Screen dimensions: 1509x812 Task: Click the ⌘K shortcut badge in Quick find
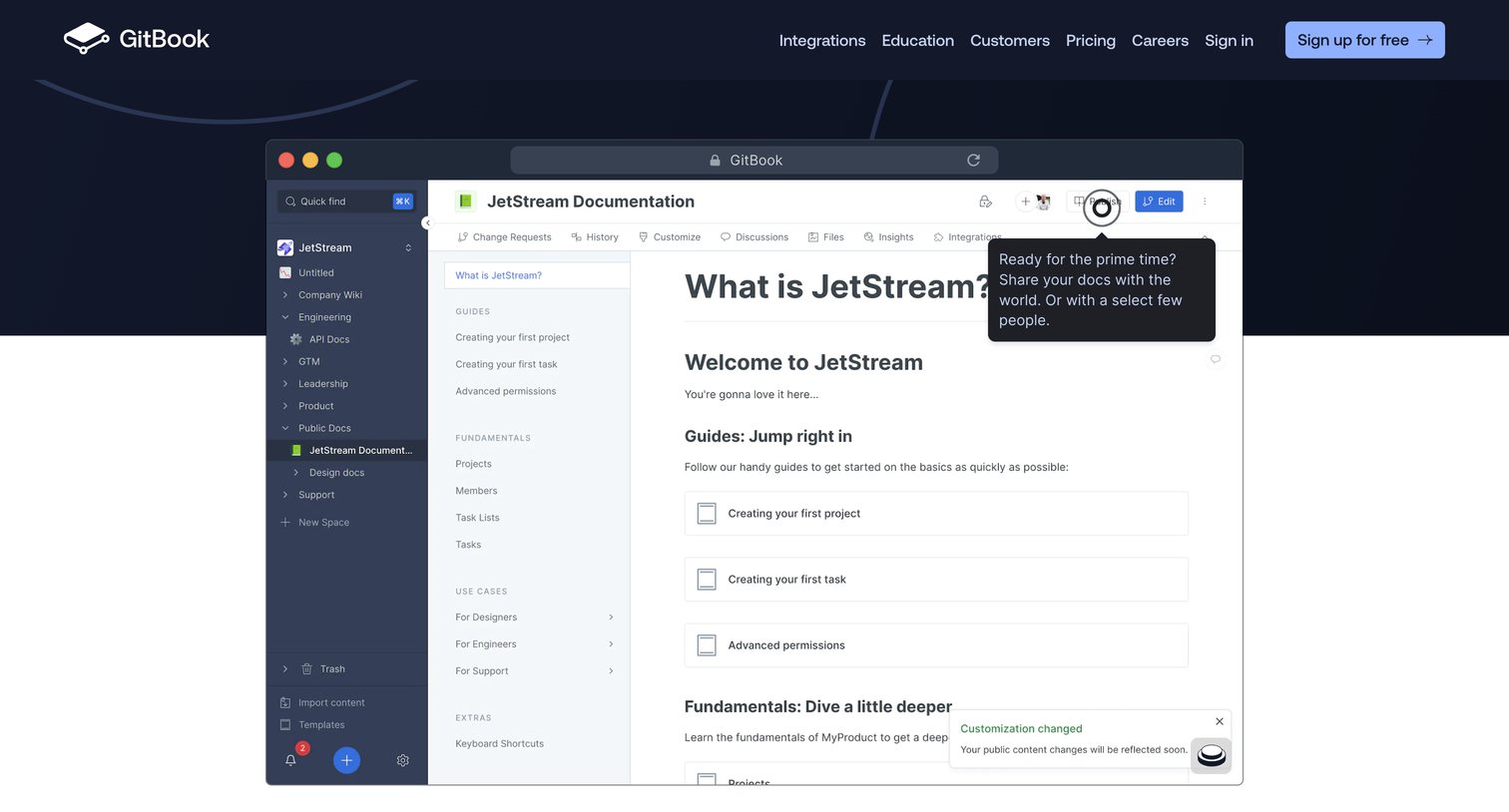(x=402, y=202)
